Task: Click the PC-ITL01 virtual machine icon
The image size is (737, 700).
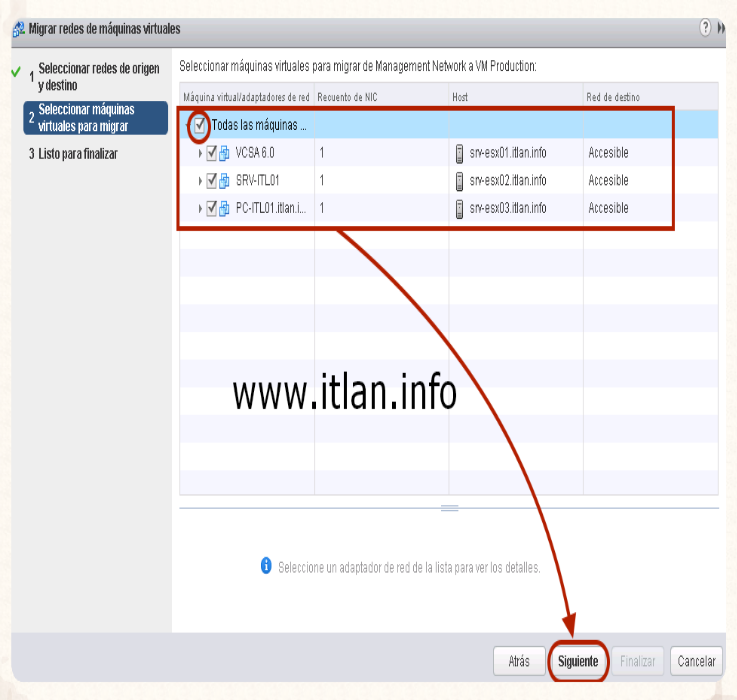Action: pyautogui.click(x=224, y=208)
